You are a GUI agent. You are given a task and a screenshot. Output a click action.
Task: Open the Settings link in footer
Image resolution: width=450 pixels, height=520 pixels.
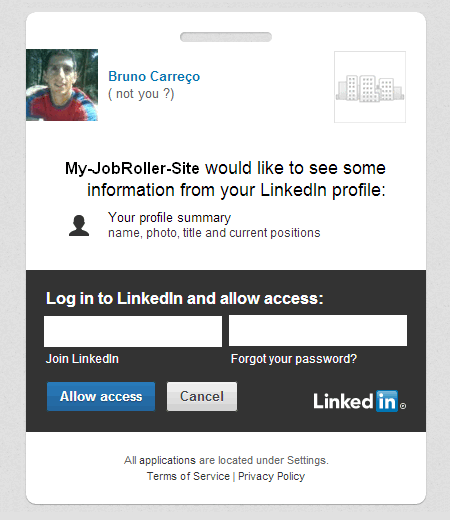tap(307, 460)
